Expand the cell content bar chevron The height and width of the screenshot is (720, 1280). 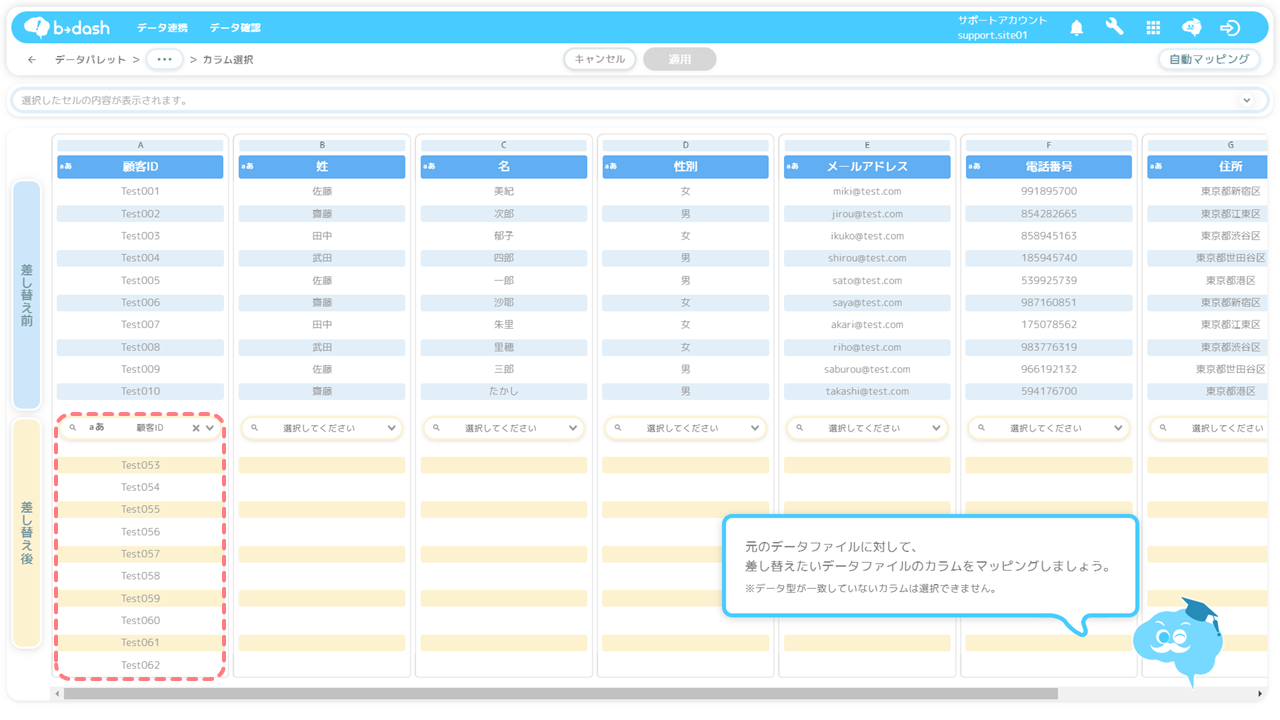[1246, 101]
